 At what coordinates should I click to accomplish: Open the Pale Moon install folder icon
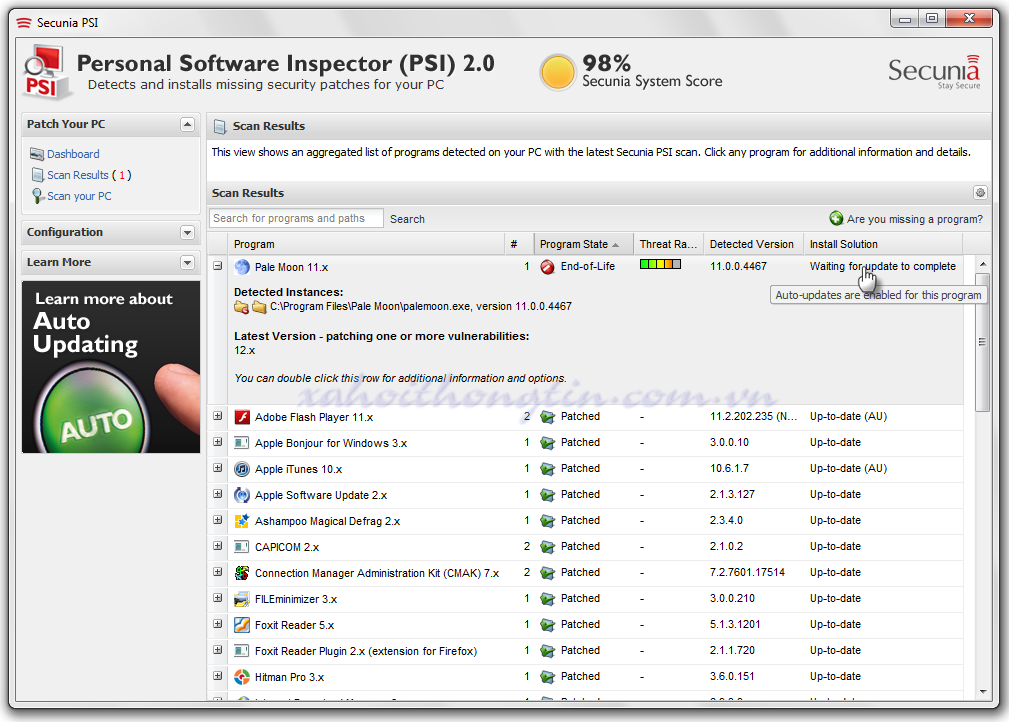[259, 307]
